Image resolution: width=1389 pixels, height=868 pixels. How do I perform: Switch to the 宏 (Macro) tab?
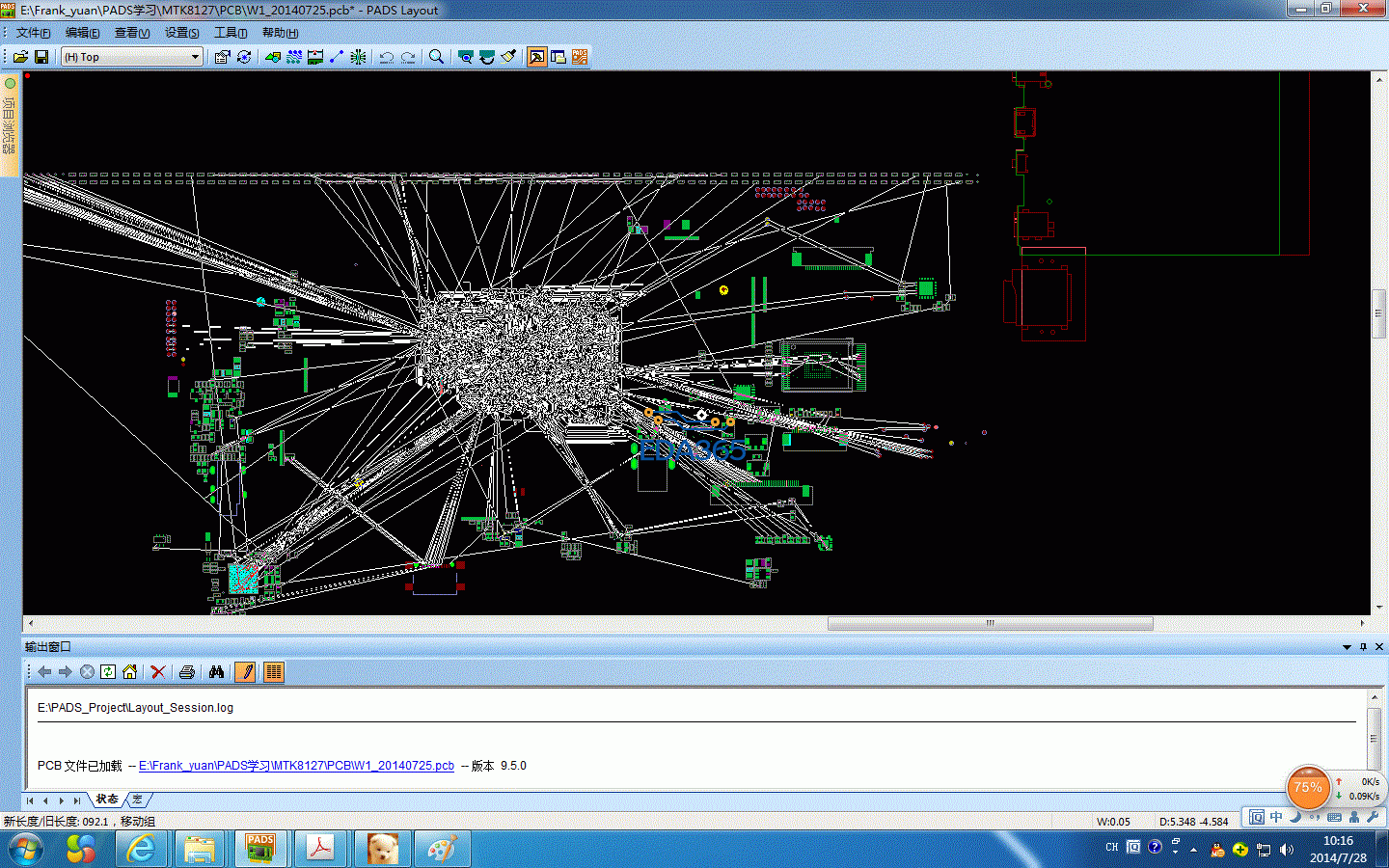coord(137,800)
